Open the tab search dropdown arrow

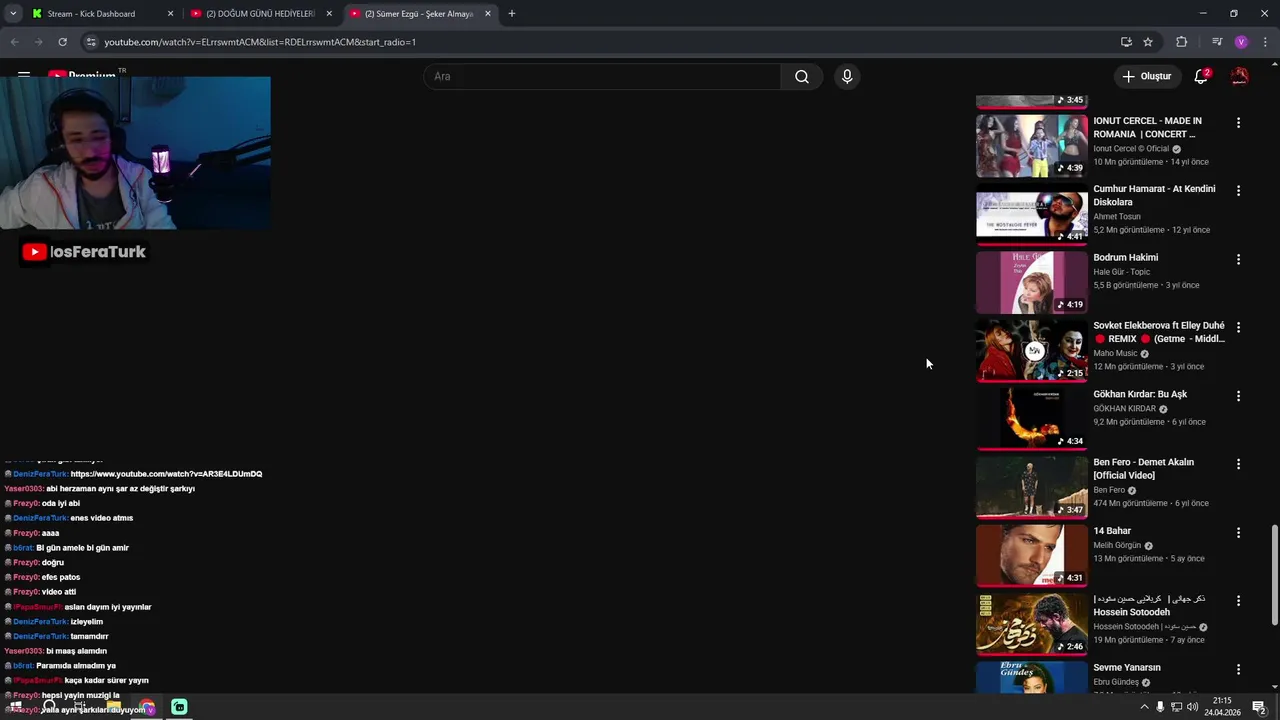(13, 14)
